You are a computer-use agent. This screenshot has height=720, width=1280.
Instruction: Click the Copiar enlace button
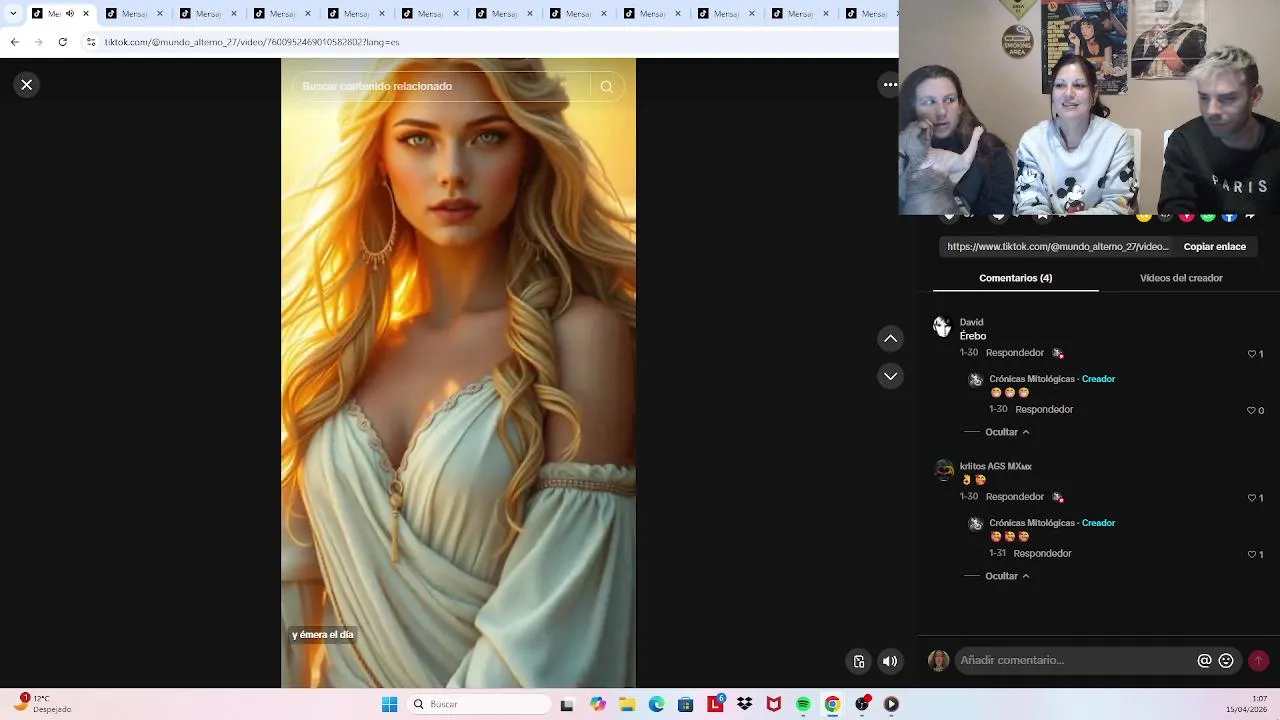1214,246
